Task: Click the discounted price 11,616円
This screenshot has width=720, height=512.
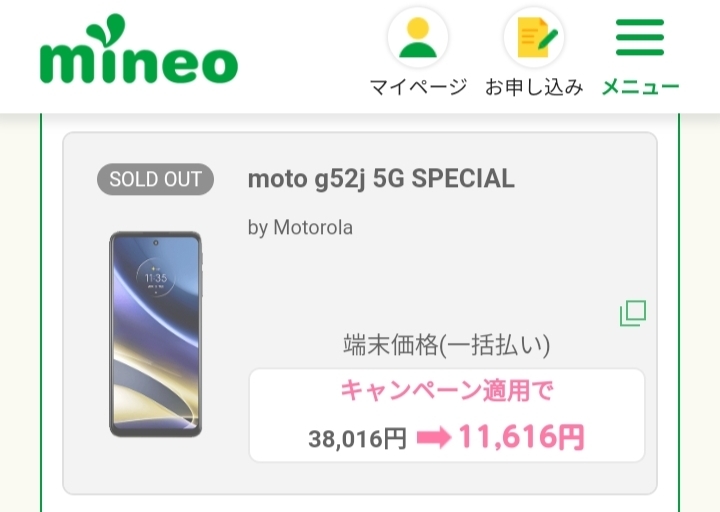Action: (521, 437)
